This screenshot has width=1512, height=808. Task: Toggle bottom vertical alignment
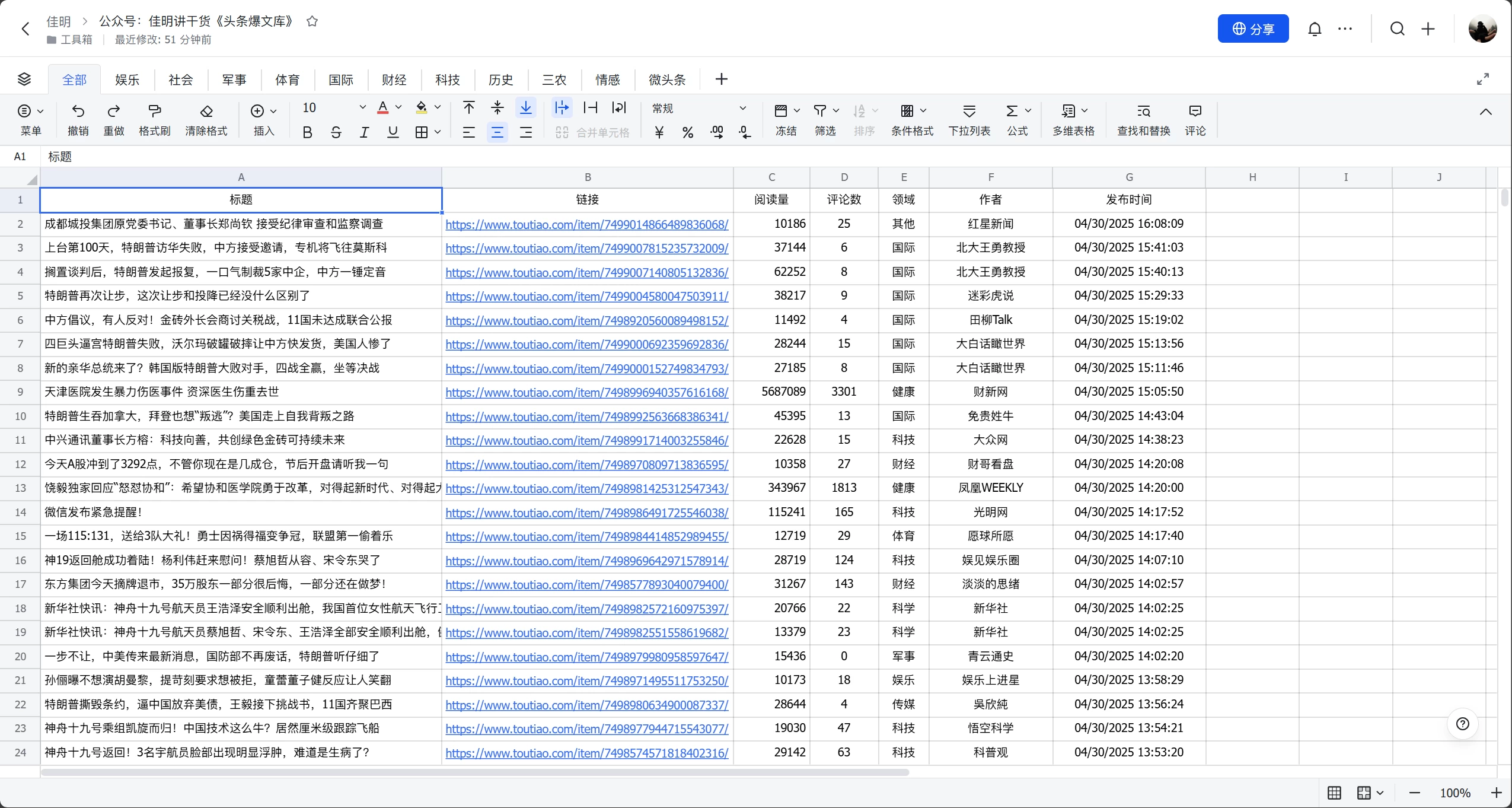coord(526,107)
